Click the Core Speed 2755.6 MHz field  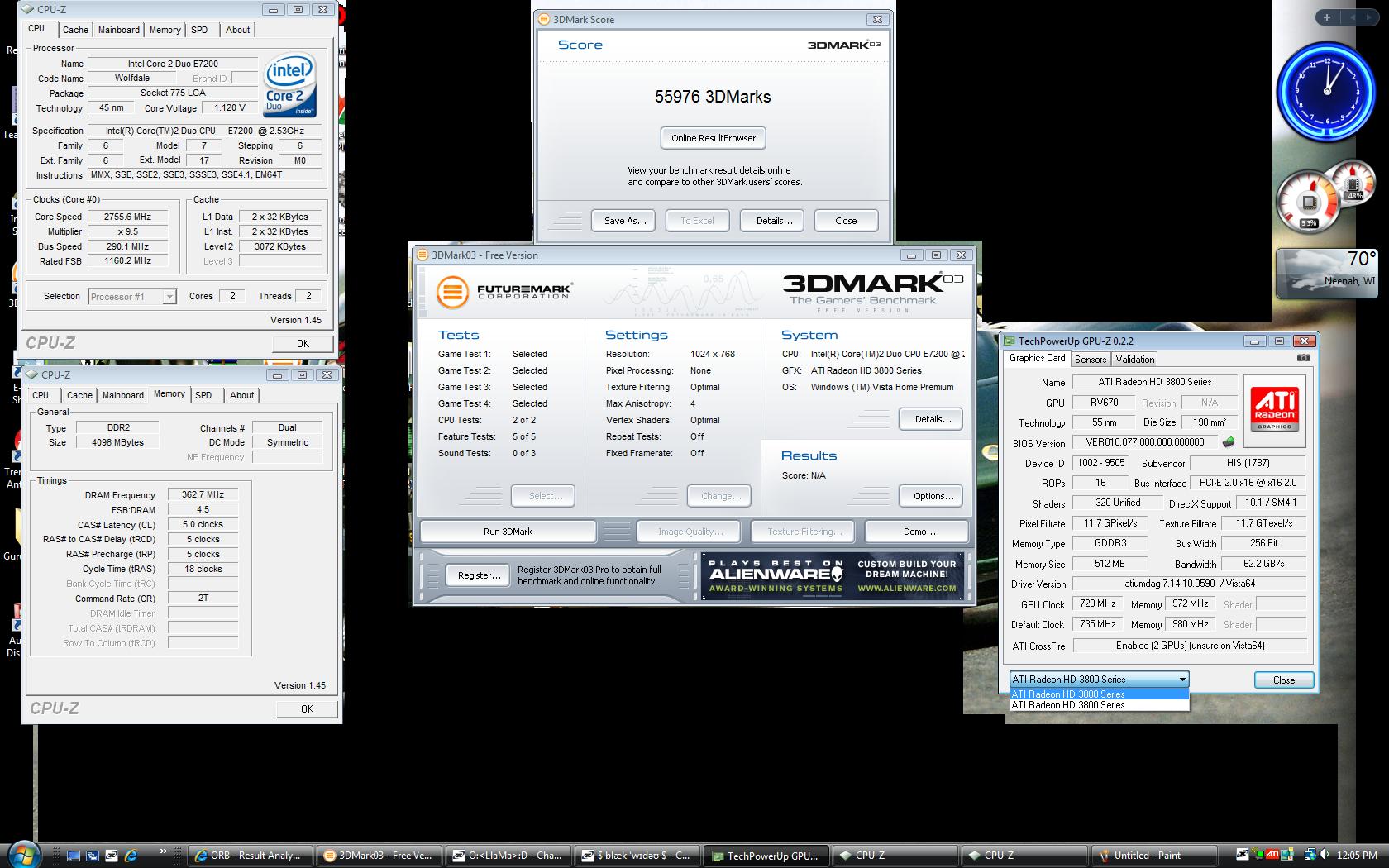coord(127,217)
